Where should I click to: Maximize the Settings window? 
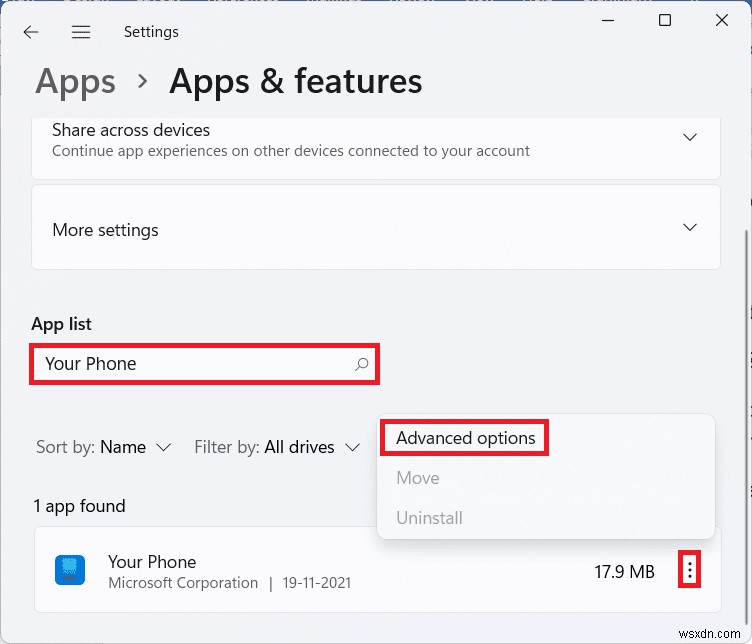665,20
